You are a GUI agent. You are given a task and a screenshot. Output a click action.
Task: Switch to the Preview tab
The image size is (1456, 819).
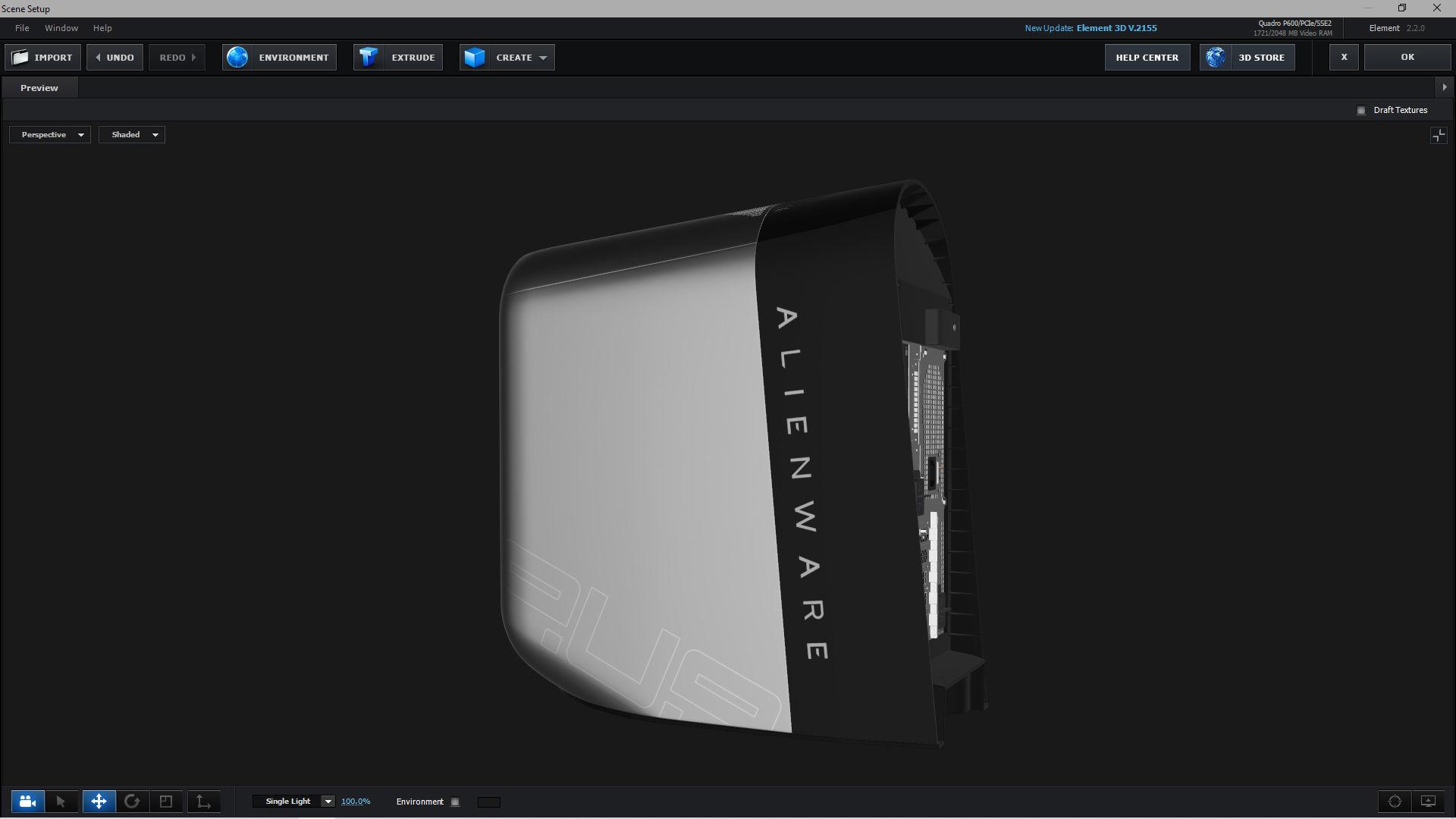click(x=39, y=88)
